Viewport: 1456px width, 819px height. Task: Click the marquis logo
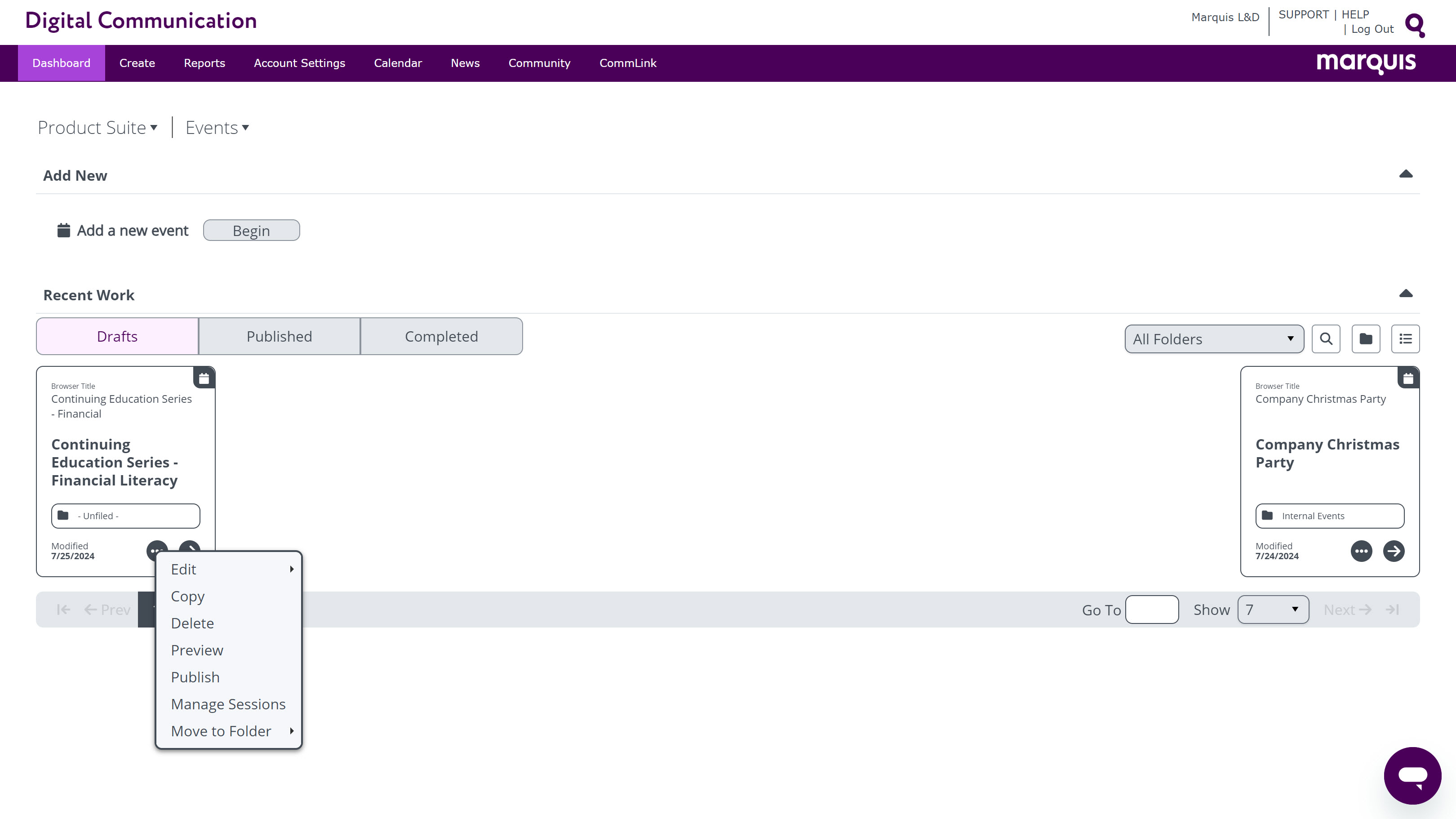pos(1366,63)
